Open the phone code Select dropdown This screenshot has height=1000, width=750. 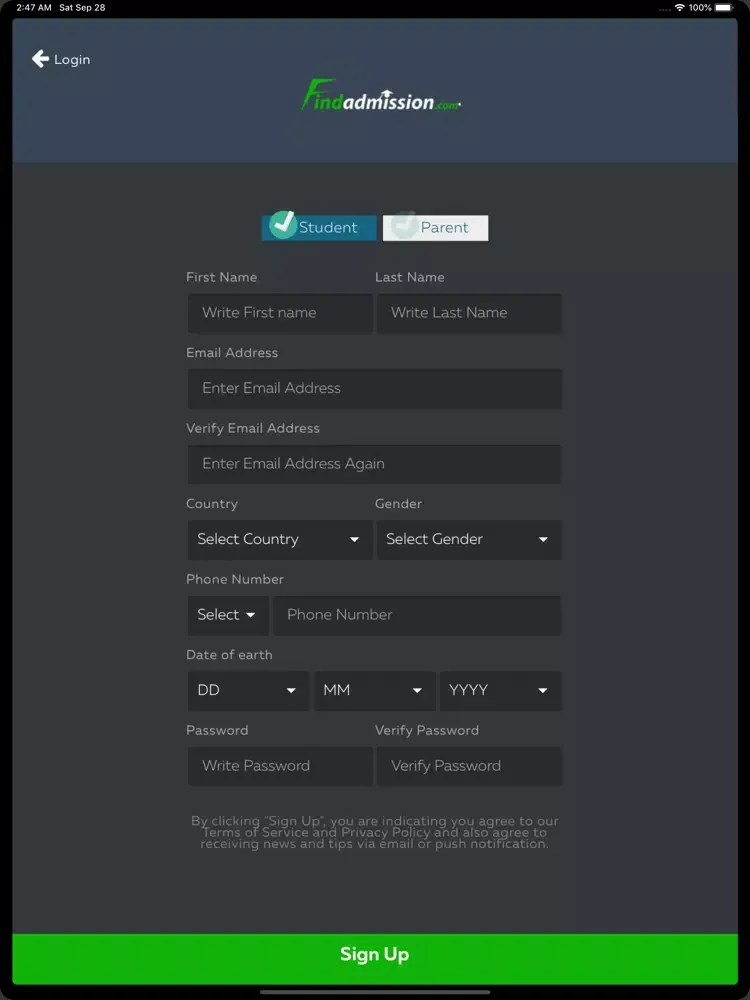pyautogui.click(x=228, y=615)
